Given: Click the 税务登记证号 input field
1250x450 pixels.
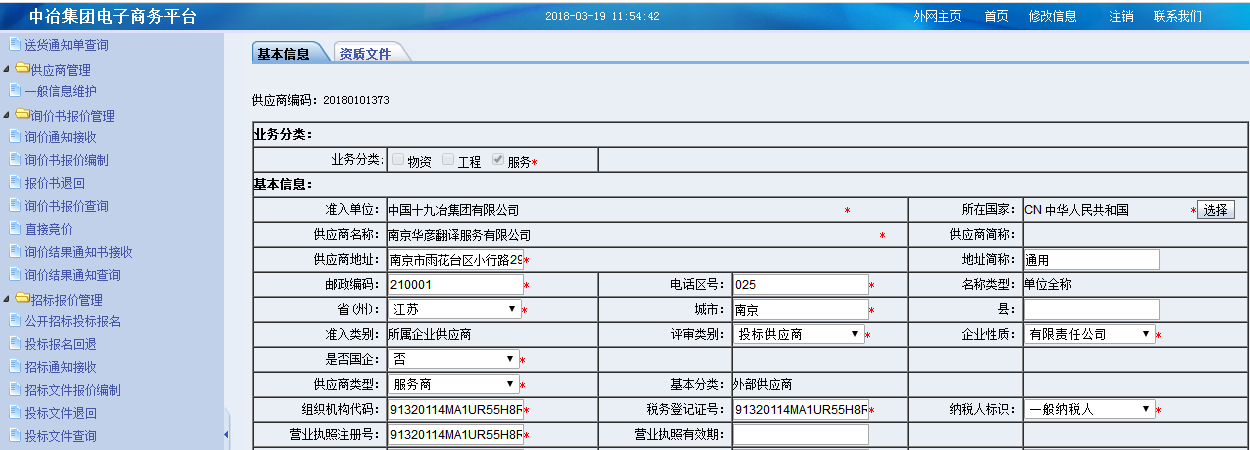Looking at the screenshot, I should [800, 409].
